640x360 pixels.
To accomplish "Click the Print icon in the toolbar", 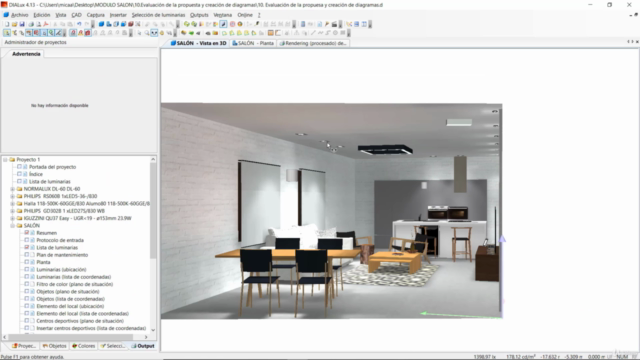I will (31, 24).
